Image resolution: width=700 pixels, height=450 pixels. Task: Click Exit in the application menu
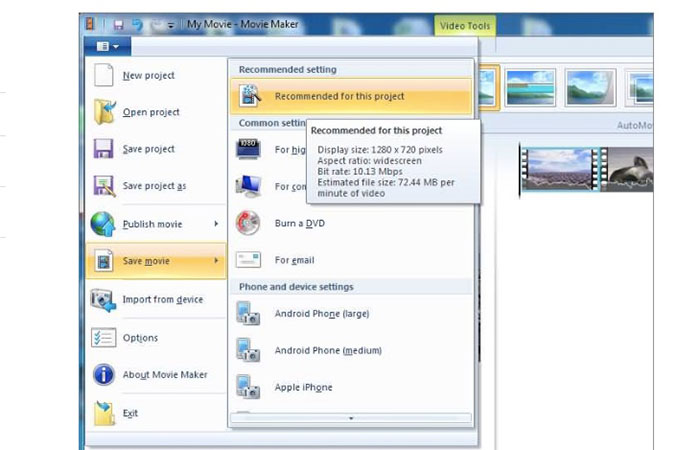(156, 413)
